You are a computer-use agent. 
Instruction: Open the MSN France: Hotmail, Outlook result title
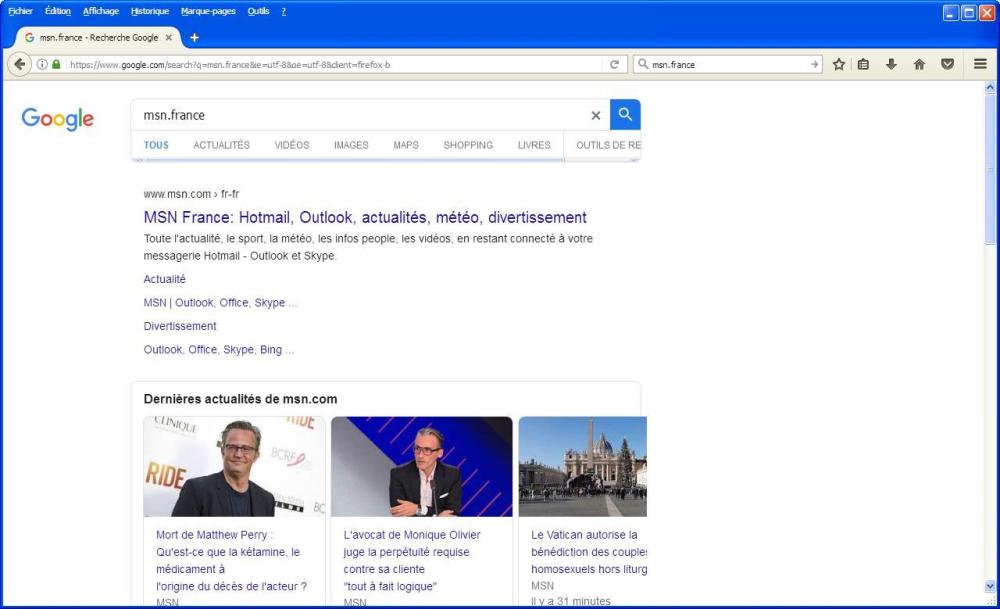pyautogui.click(x=365, y=217)
